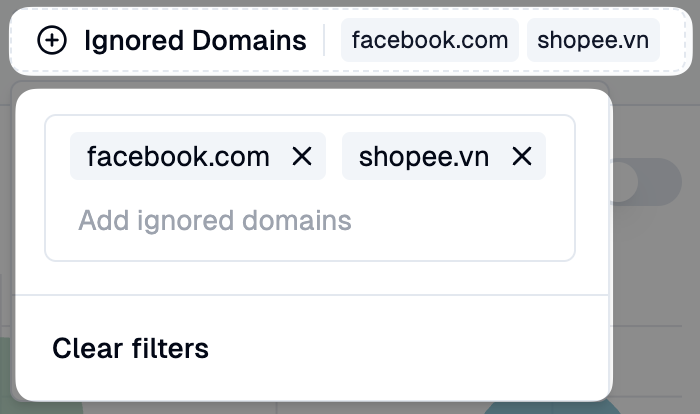
Task: Click the plus circle icon beside Ignored Domains
Action: (x=52, y=41)
